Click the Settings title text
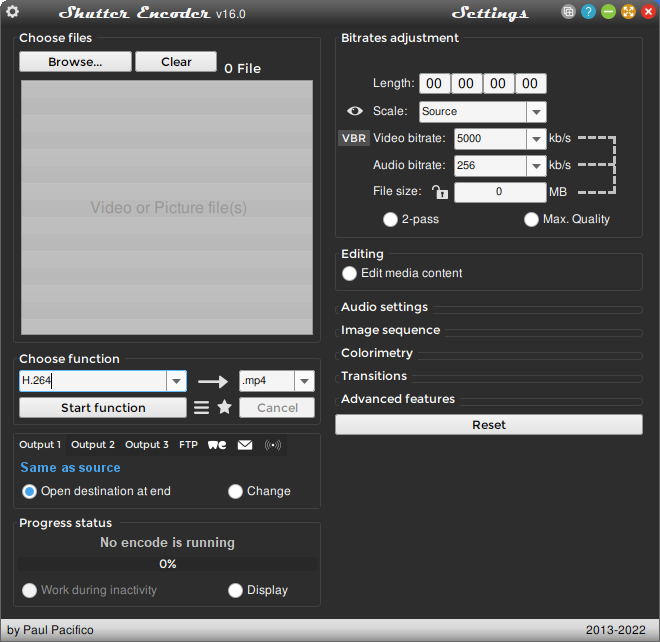The image size is (660, 642). click(x=490, y=13)
